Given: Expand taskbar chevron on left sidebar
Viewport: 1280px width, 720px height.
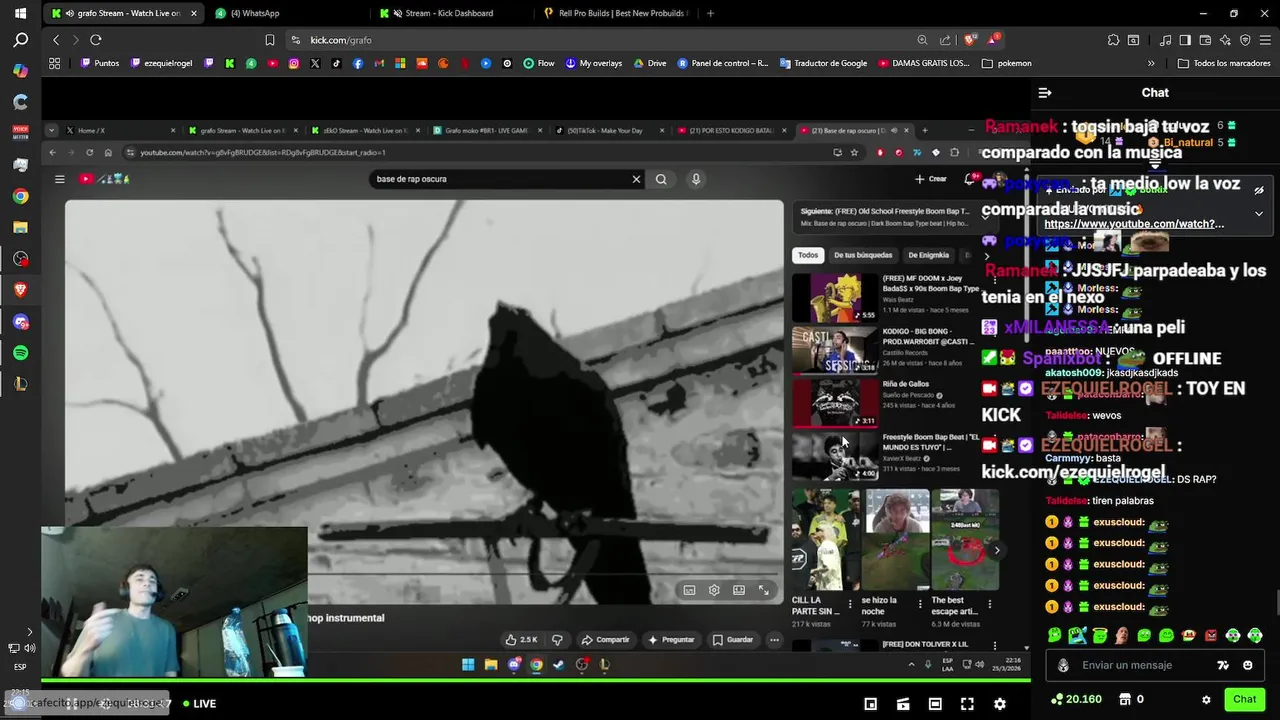Looking at the screenshot, I should pos(29,632).
